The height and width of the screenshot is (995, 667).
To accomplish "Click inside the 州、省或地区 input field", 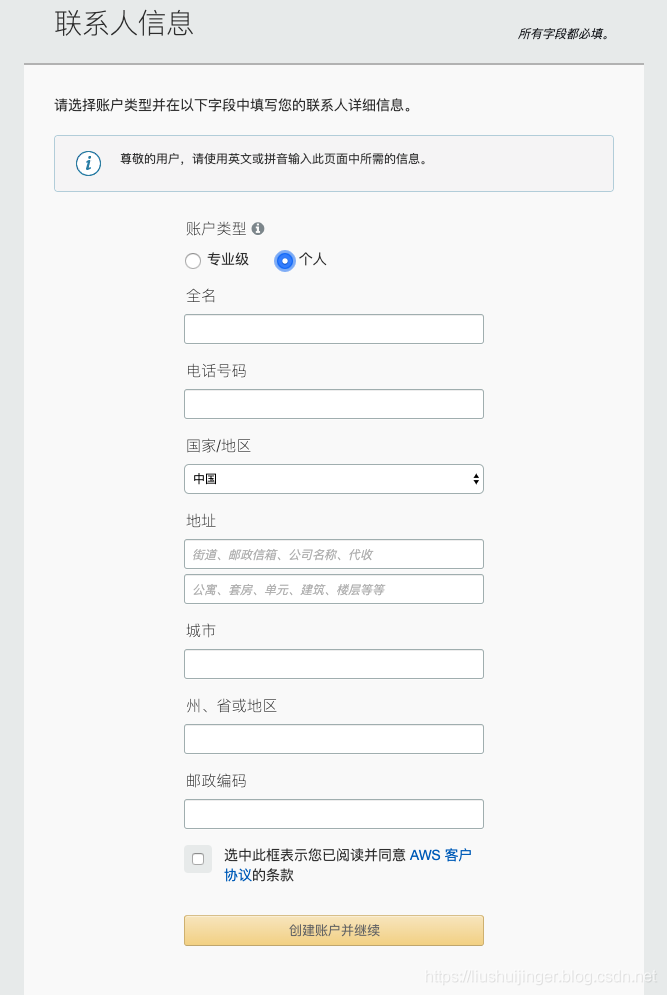I will tap(333, 738).
